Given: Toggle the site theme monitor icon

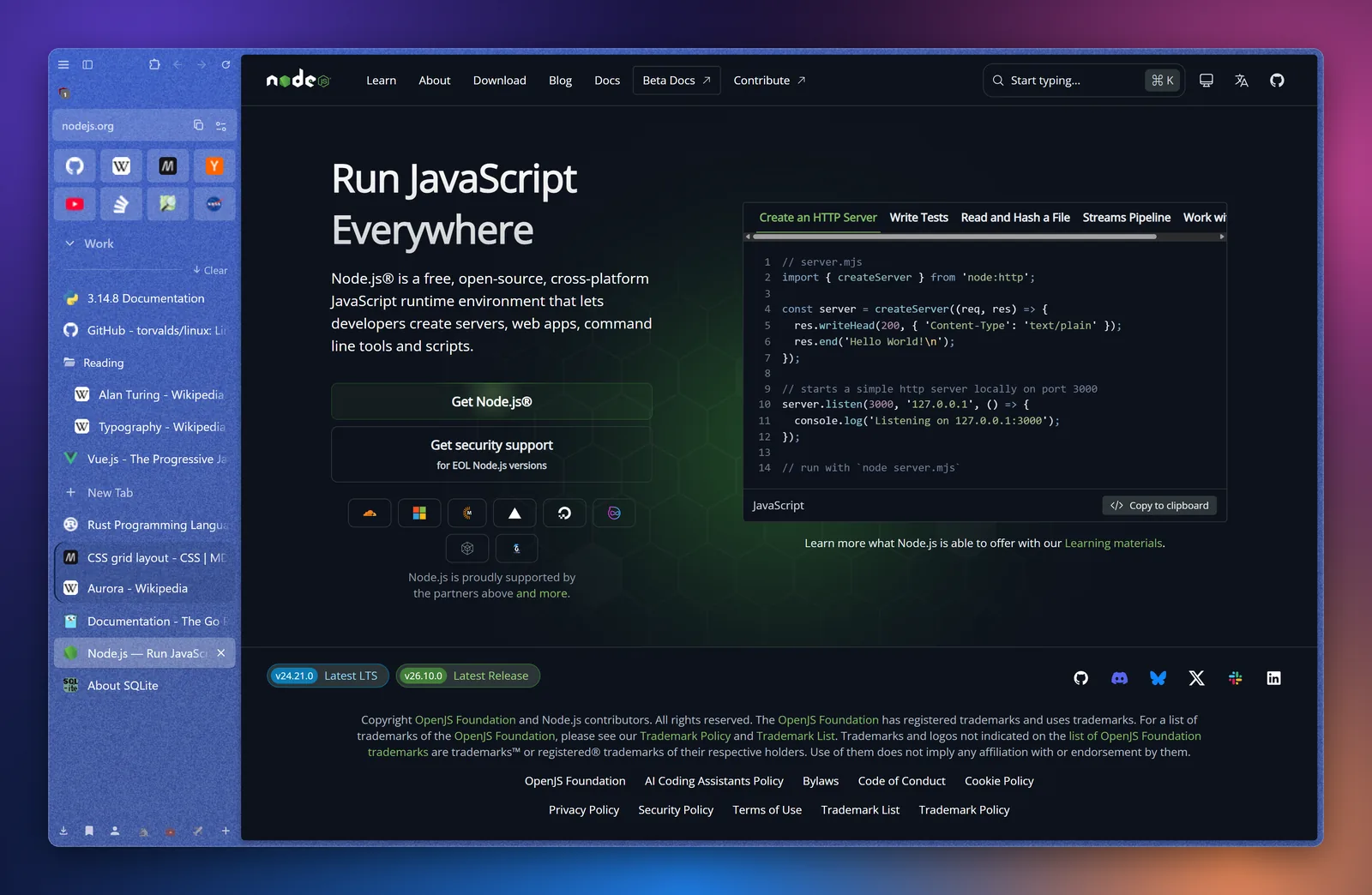Looking at the screenshot, I should click(x=1207, y=81).
